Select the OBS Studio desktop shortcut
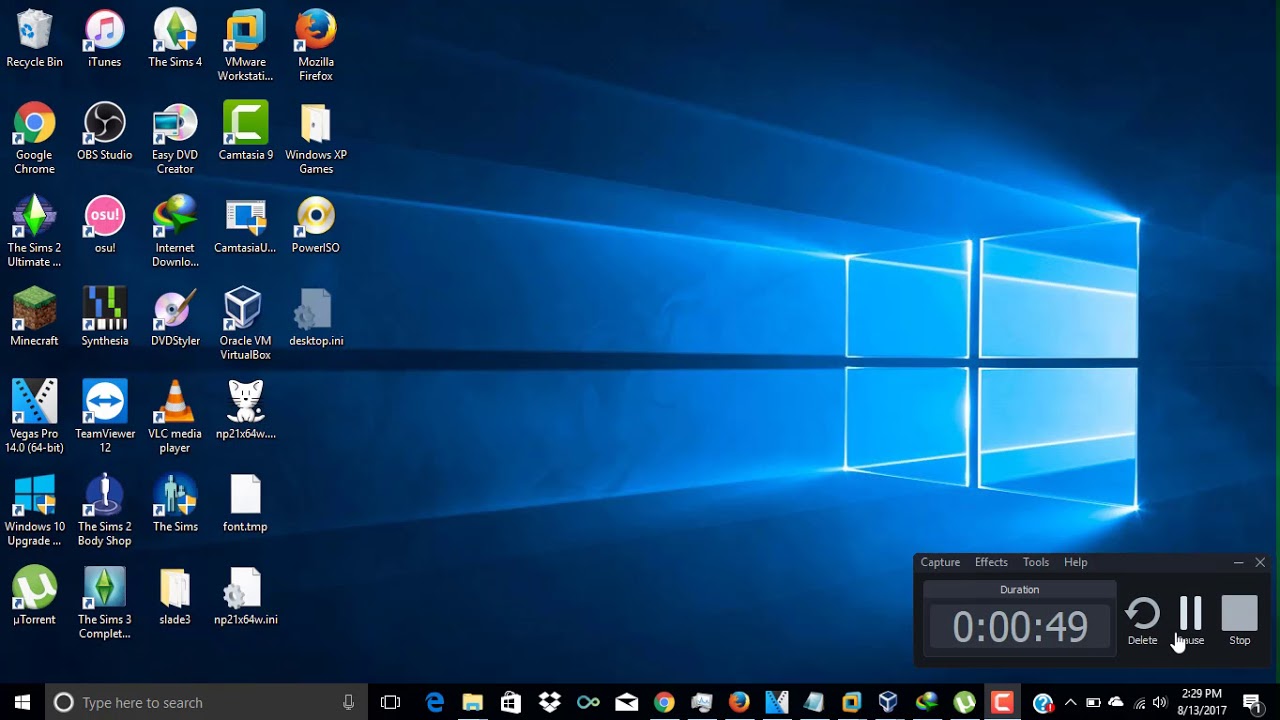The image size is (1280, 720). 105,132
